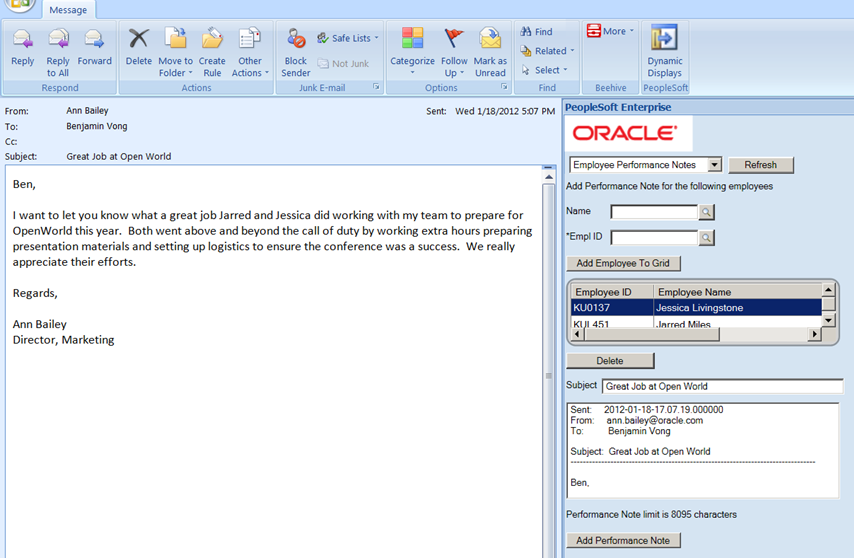Click the Empl ID lookup magnifier icon
Image resolution: width=854 pixels, height=559 pixels.
pos(706,238)
